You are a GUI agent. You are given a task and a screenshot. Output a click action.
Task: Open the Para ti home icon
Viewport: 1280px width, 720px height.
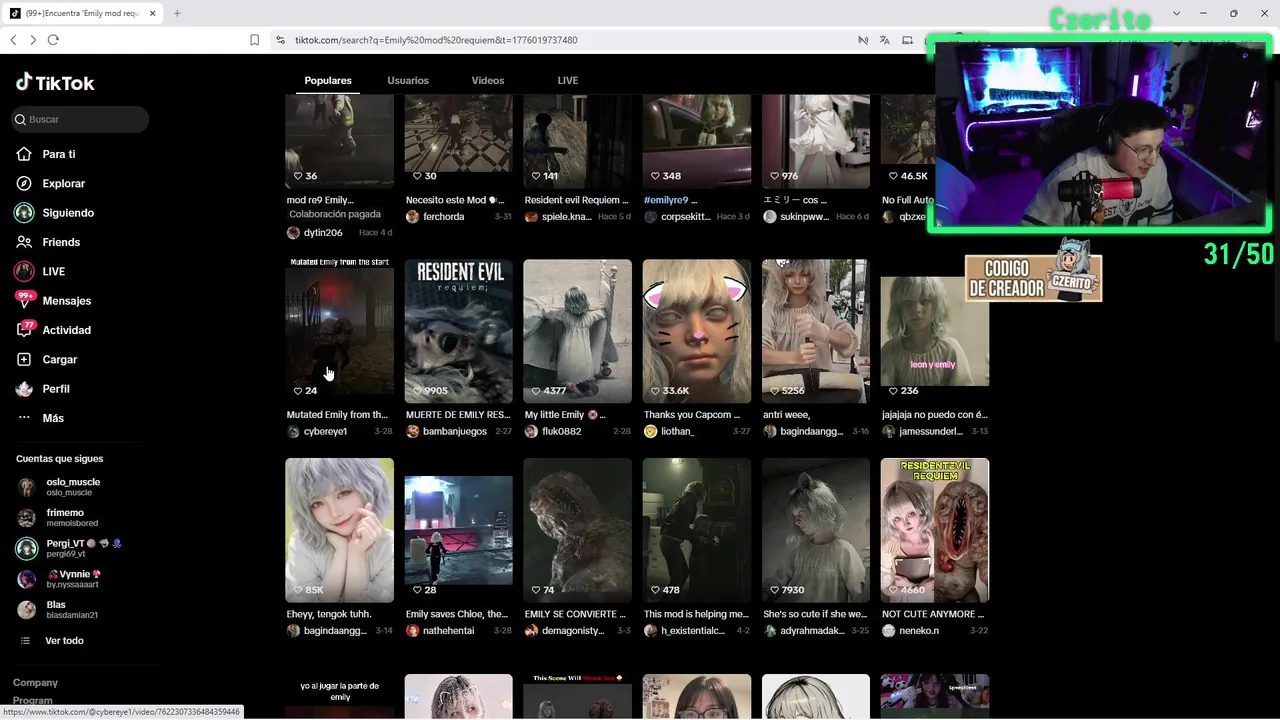tap(24, 154)
